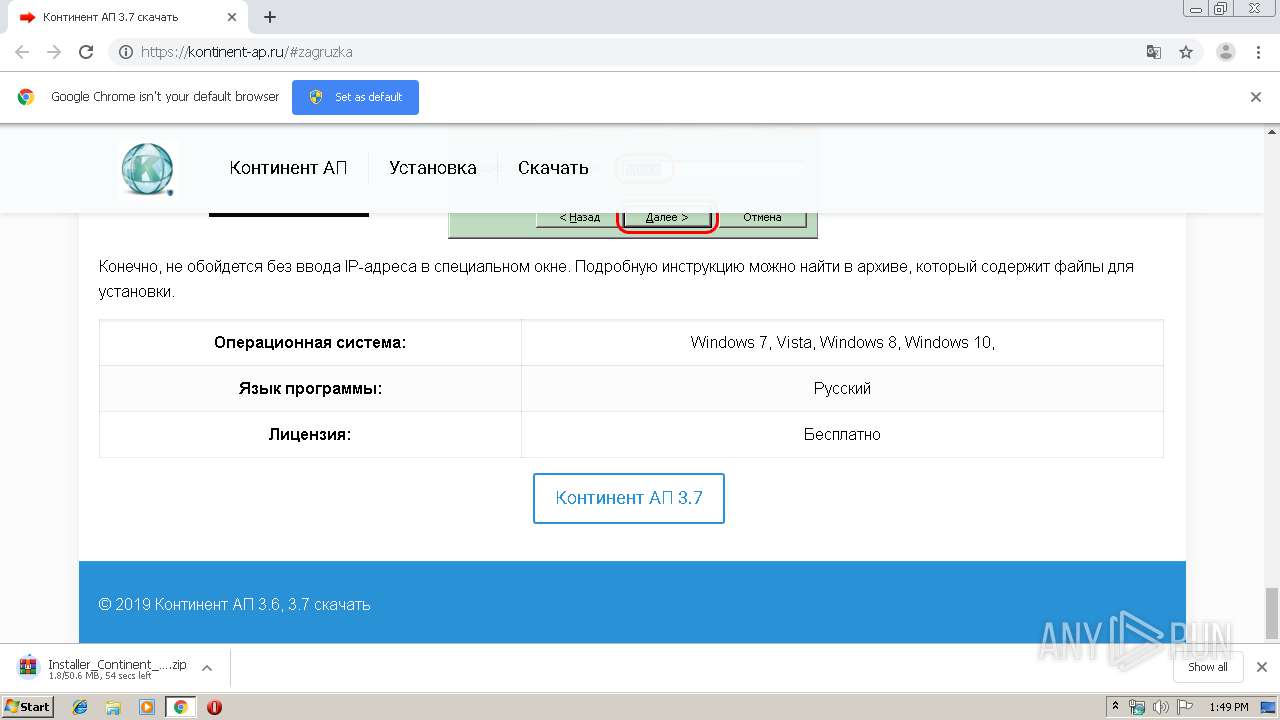Open Google Translate icon in address bar

click(x=1153, y=52)
